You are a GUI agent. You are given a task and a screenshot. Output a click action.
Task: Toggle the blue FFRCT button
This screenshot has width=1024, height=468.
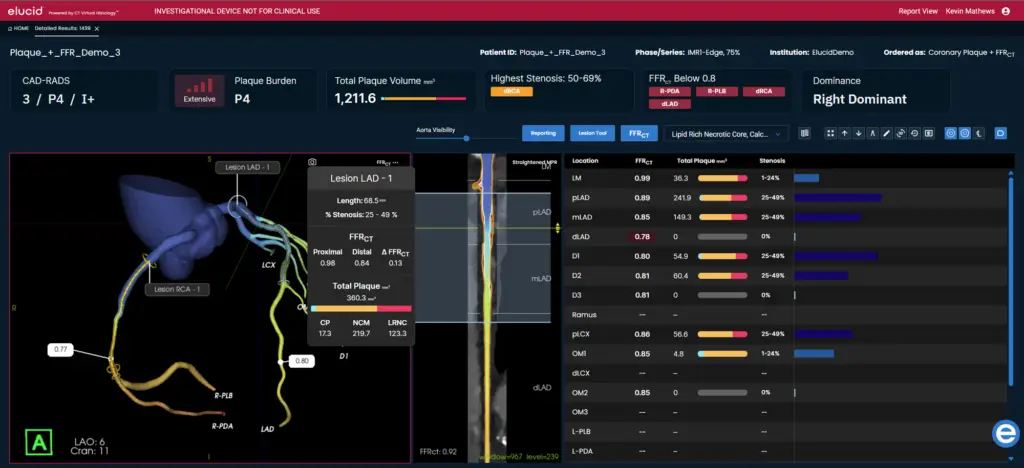(x=639, y=133)
